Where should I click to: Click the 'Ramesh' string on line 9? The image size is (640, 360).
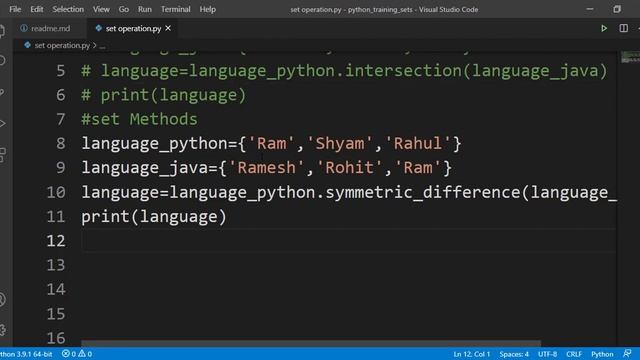click(x=266, y=168)
